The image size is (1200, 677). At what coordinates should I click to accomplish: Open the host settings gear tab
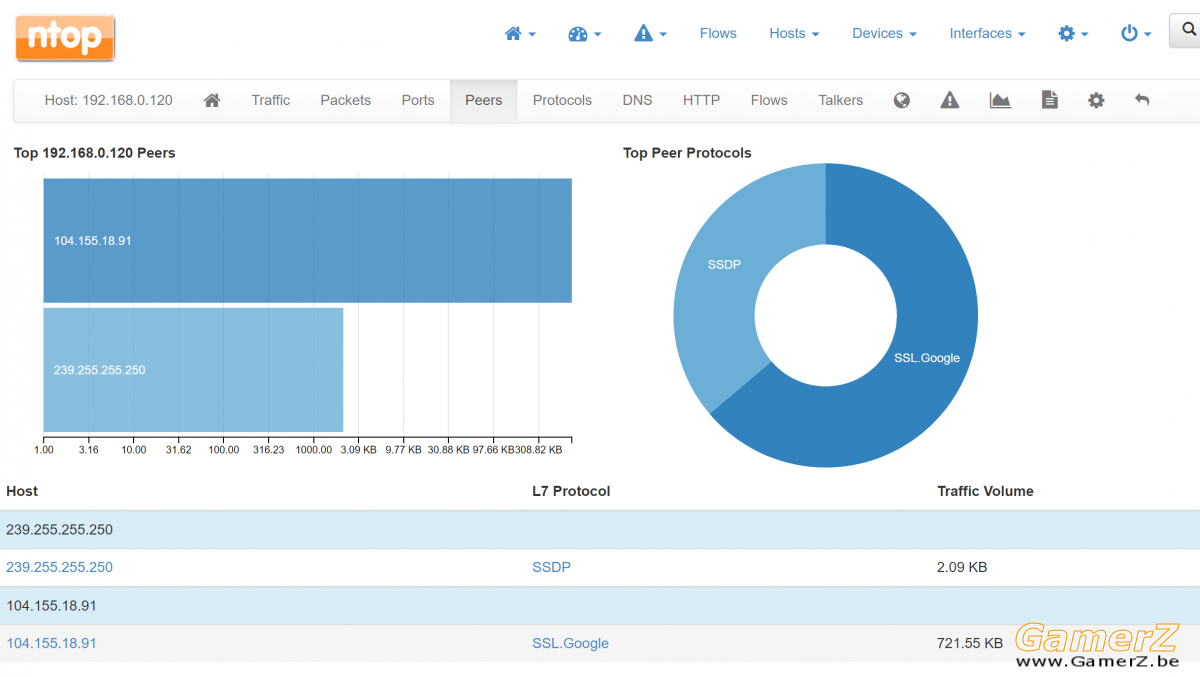pos(1096,100)
